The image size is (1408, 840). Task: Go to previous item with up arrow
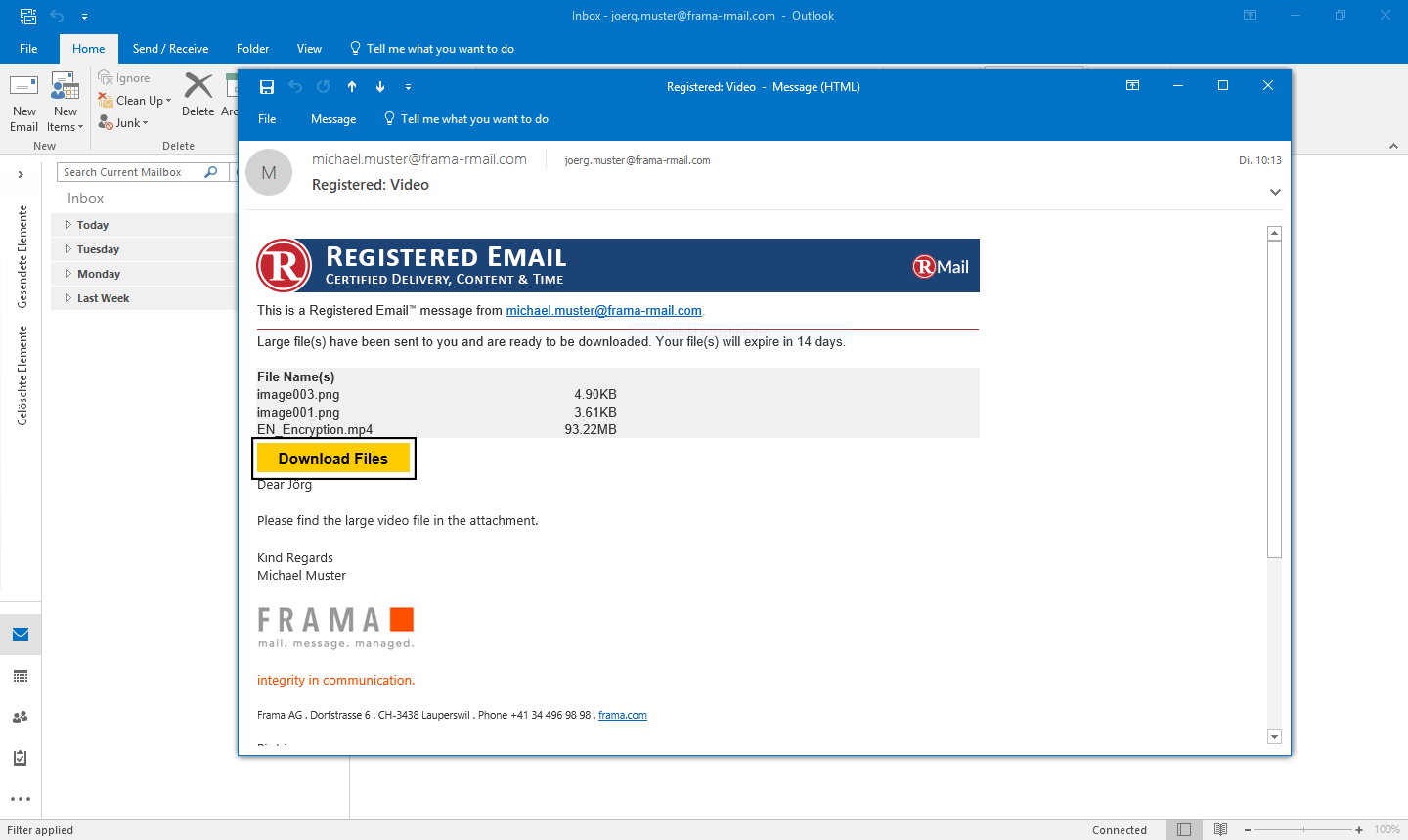[x=352, y=86]
